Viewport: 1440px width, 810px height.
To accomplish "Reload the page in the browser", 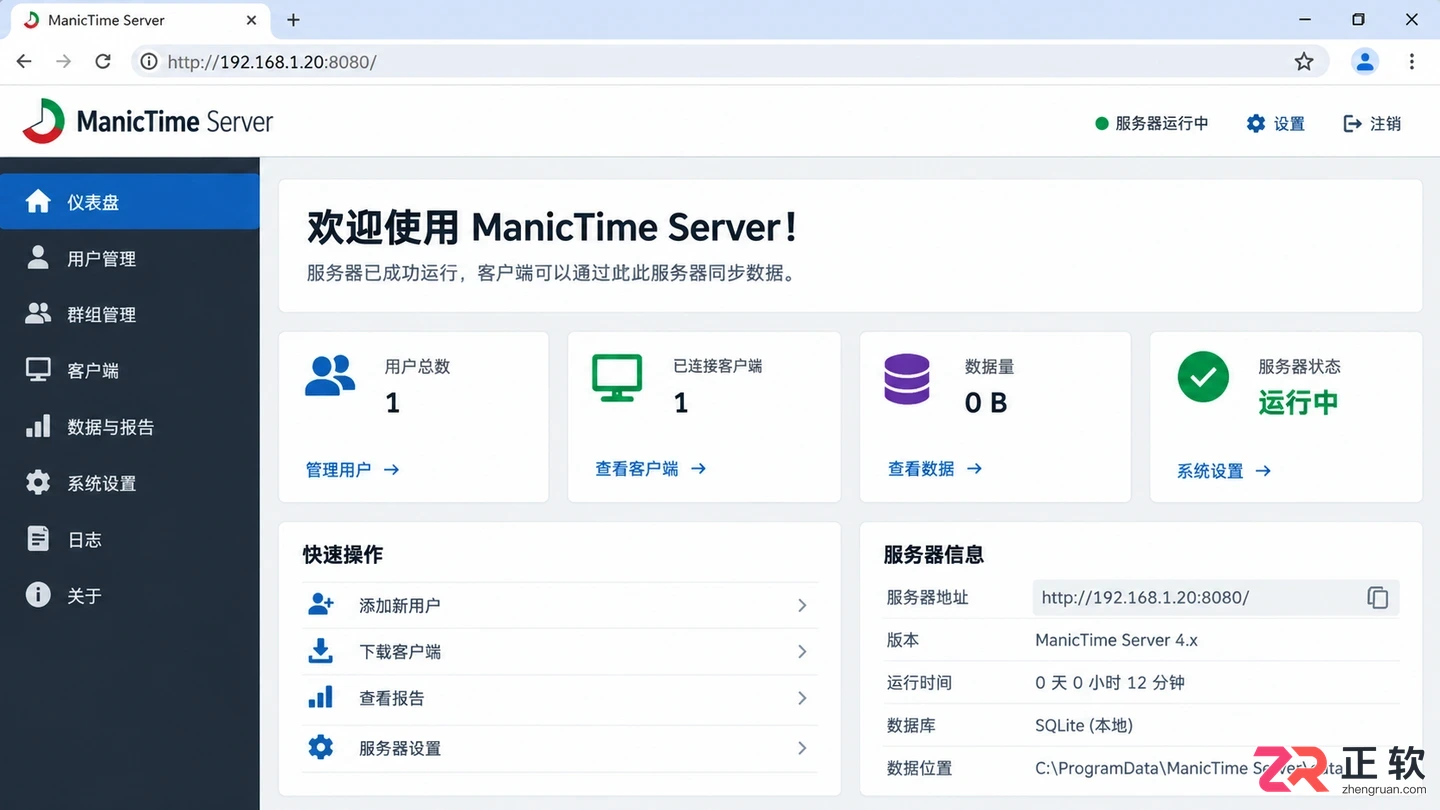I will (x=103, y=62).
